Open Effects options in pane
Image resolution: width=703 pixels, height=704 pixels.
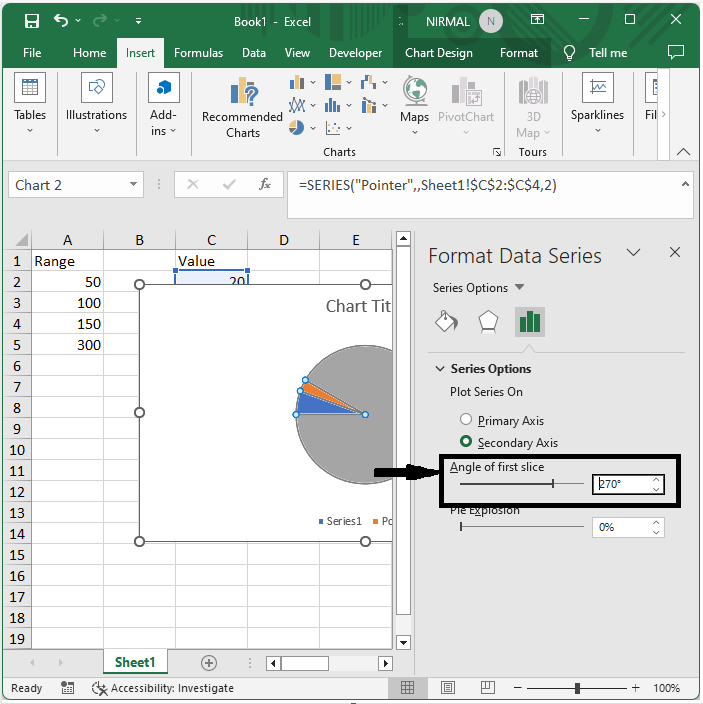pyautogui.click(x=488, y=321)
